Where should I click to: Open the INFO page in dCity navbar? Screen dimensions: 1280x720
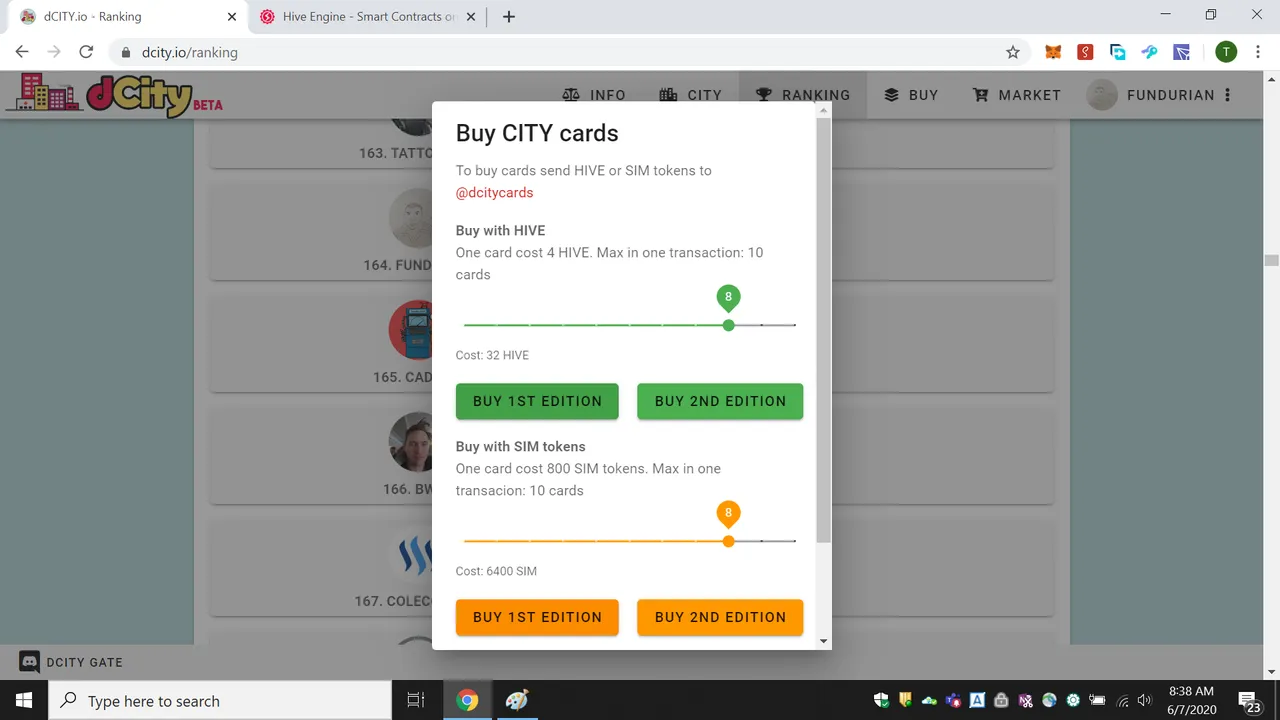594,95
